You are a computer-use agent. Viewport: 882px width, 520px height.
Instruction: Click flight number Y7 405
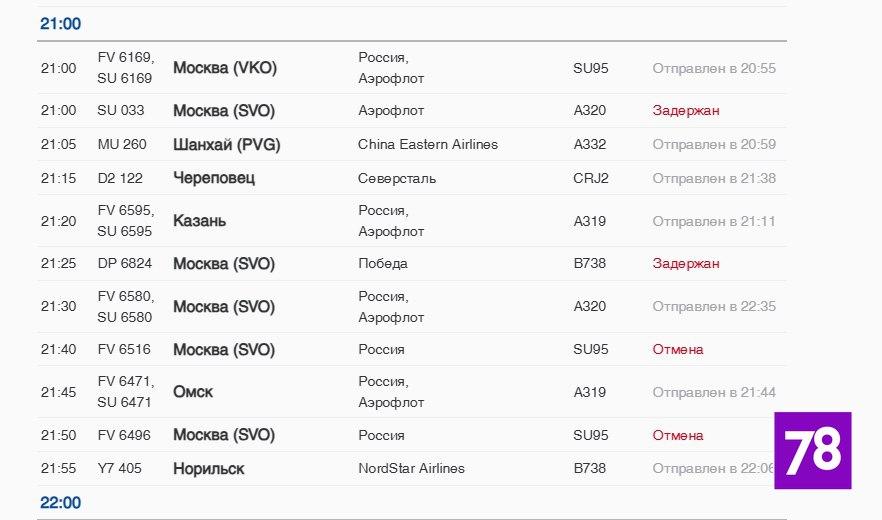[120, 468]
